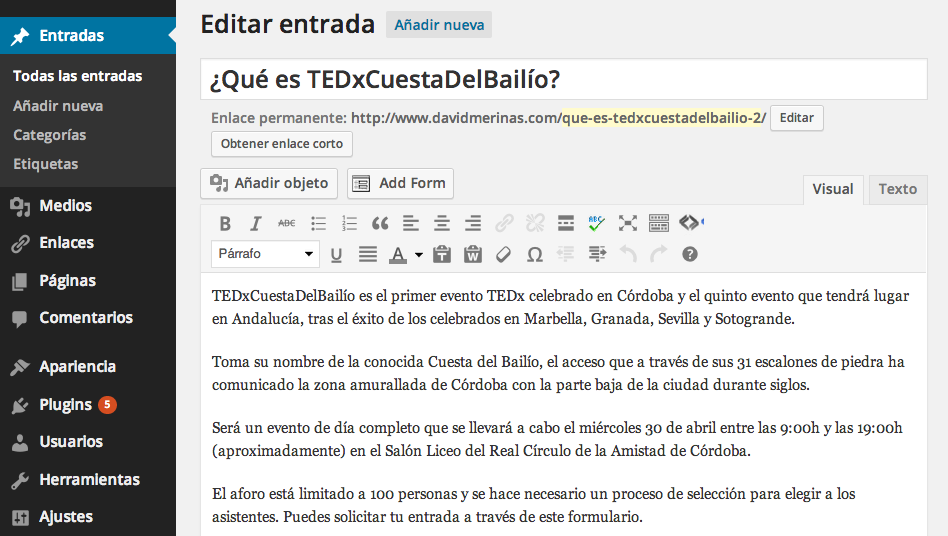The height and width of the screenshot is (536, 948).
Task: Paste from Word
Action: [x=473, y=254]
